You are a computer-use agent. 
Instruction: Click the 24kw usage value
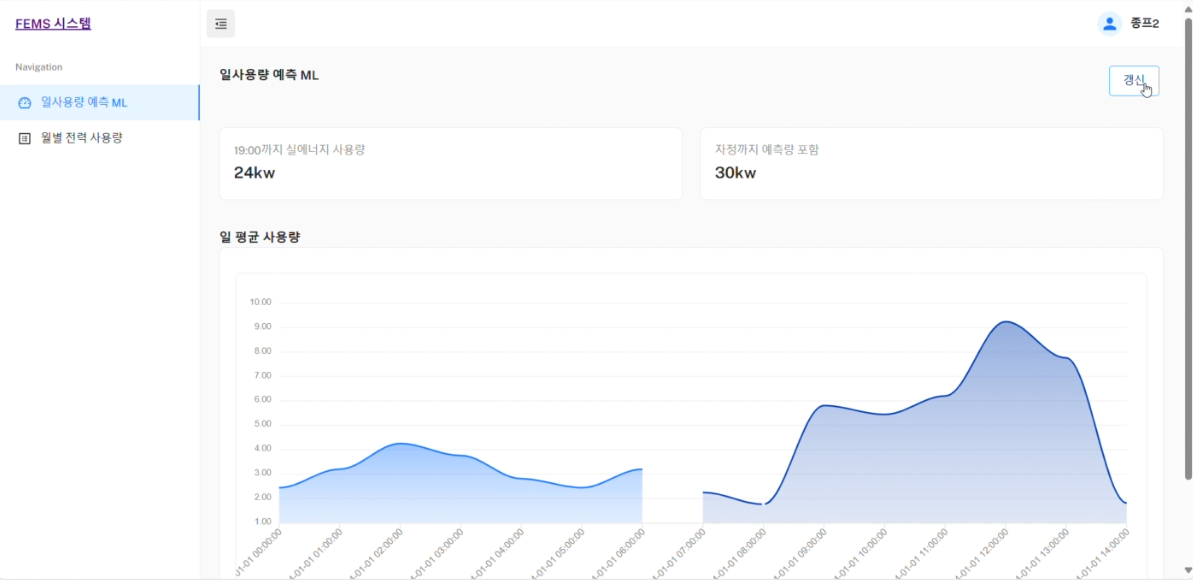[x=254, y=173]
